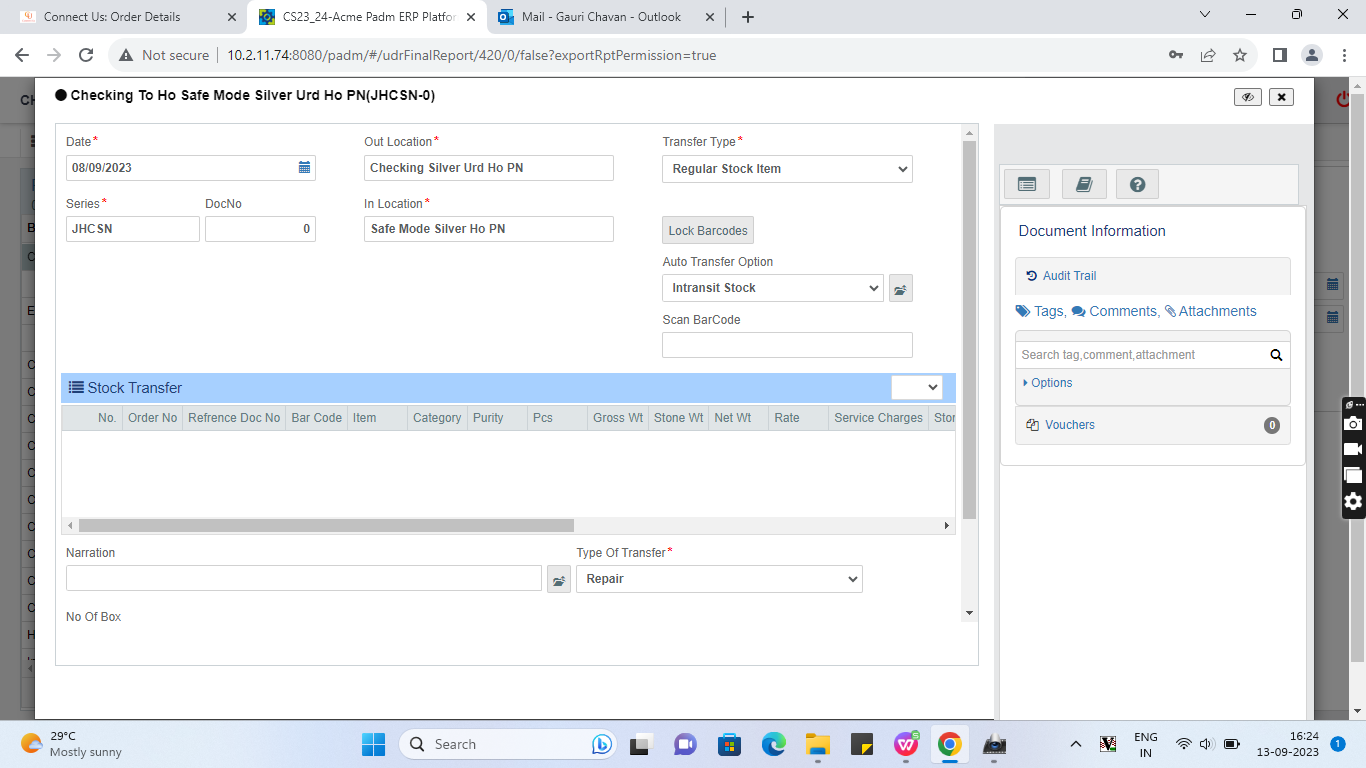Viewport: 1366px width, 768px height.
Task: Click the Gross Wt column header
Action: click(618, 418)
